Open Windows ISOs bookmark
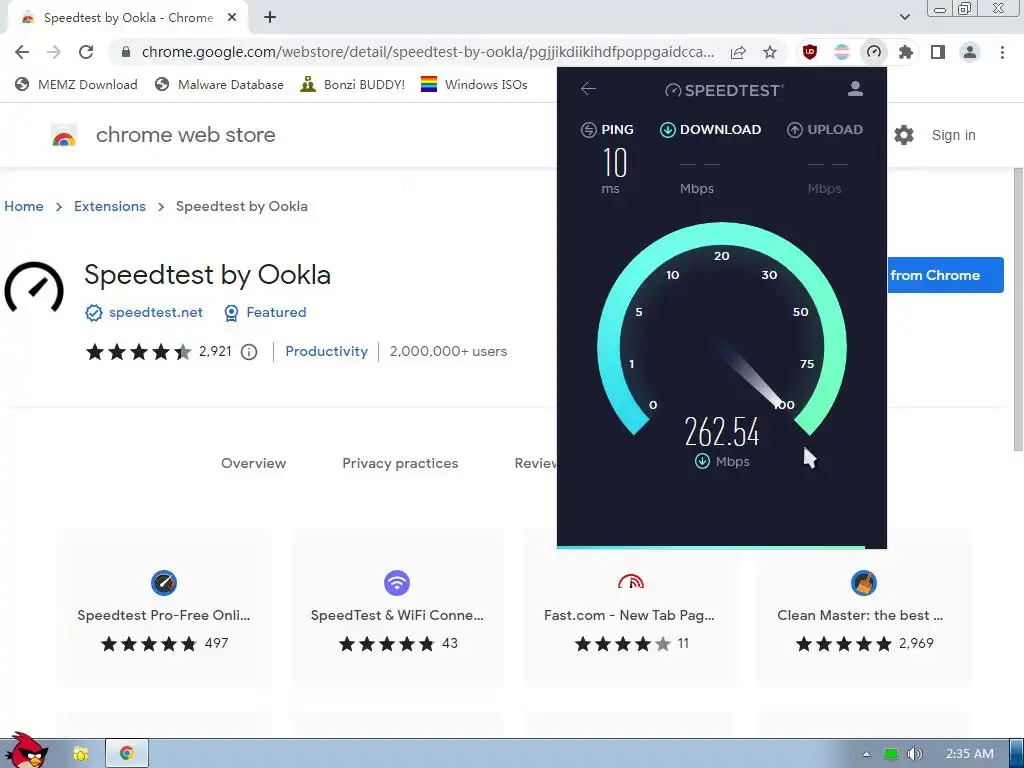The image size is (1024, 768). 474,85
